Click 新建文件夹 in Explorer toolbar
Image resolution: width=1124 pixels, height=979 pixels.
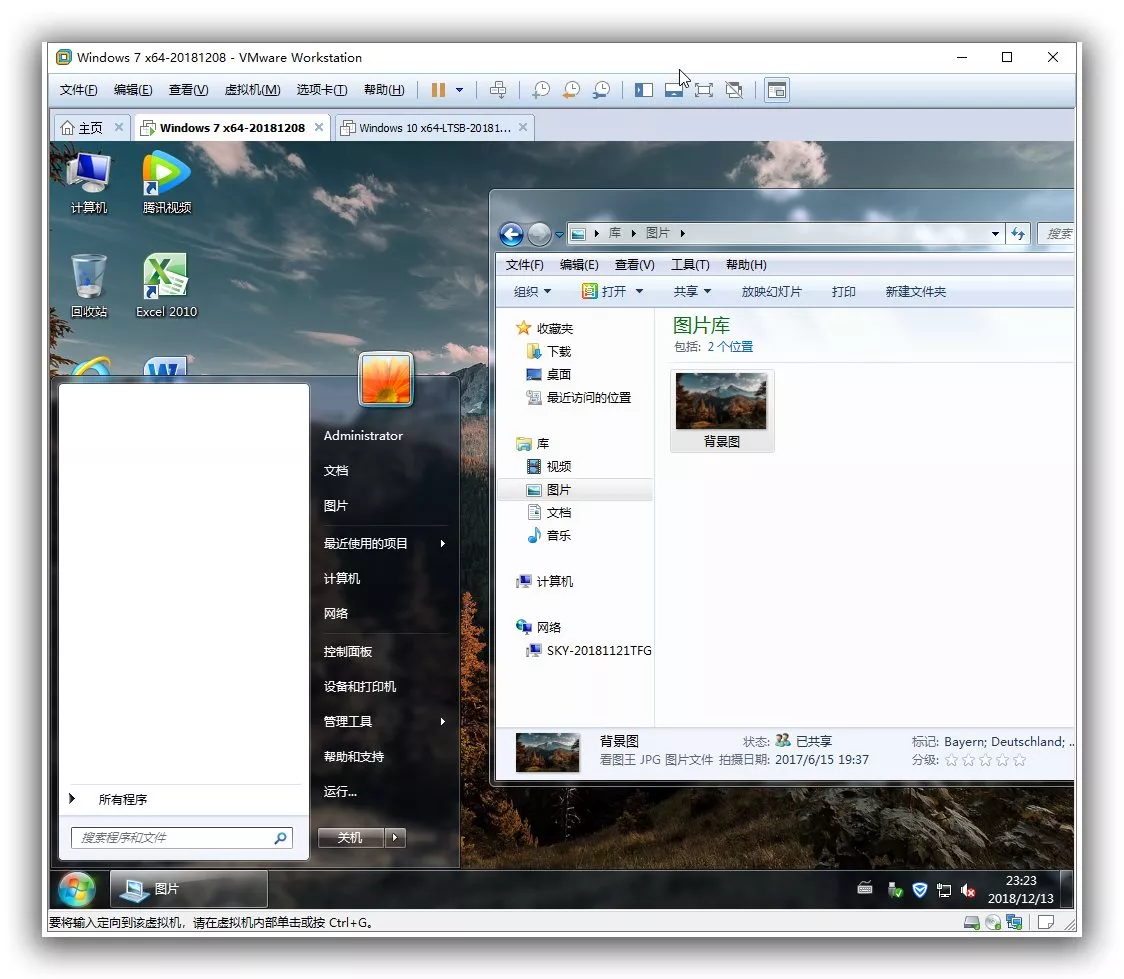coord(915,292)
